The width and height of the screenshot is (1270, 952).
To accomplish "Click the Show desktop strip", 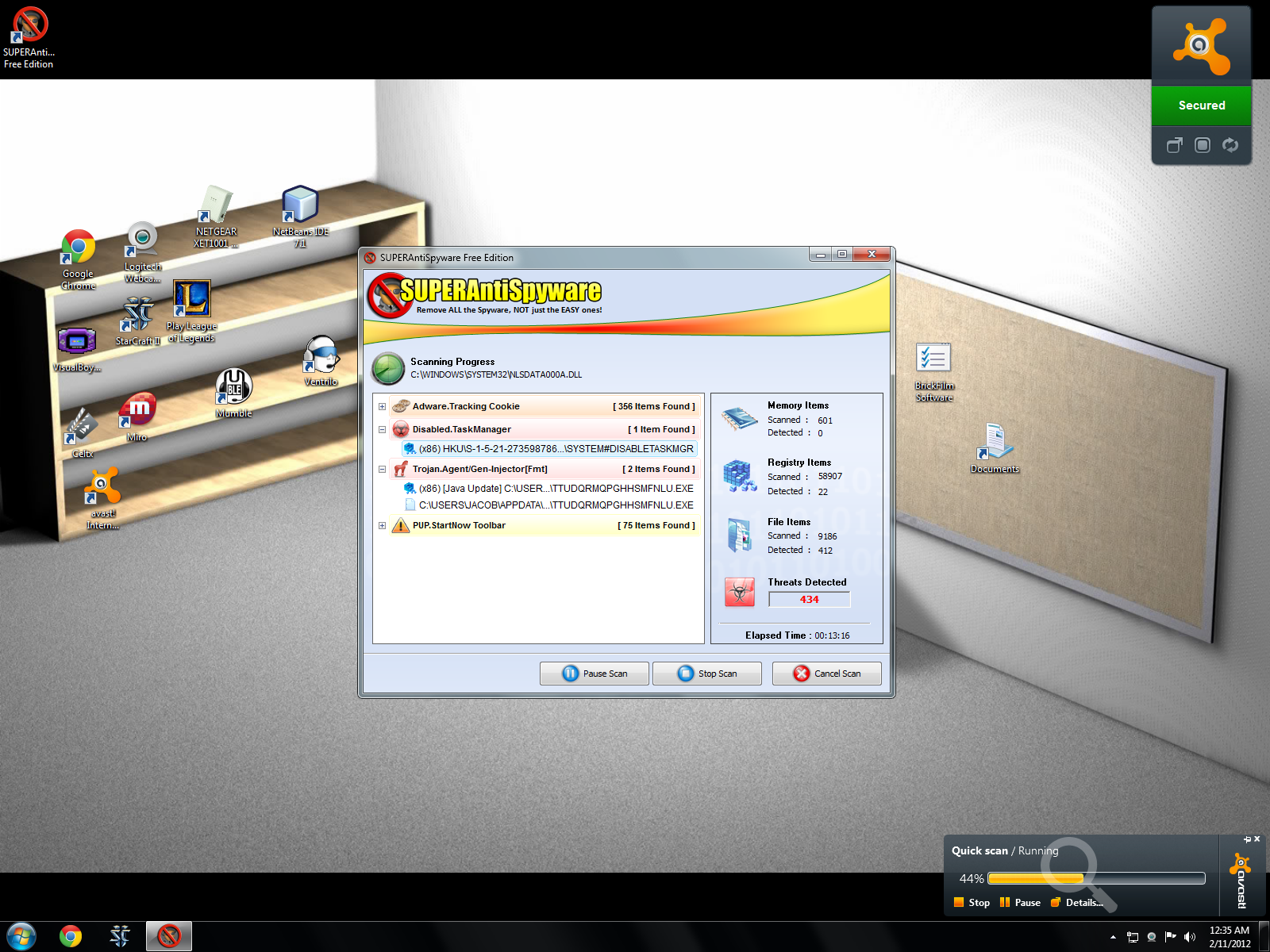I will click(1264, 937).
